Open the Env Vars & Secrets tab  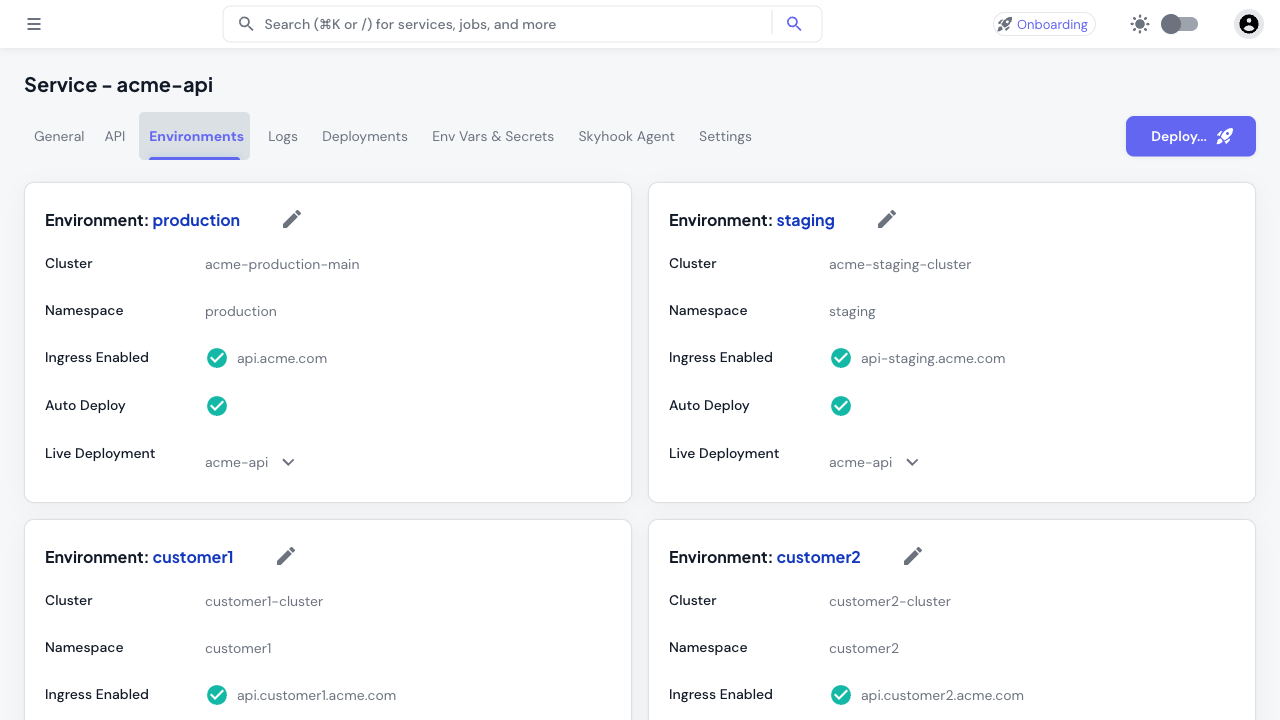coord(493,136)
